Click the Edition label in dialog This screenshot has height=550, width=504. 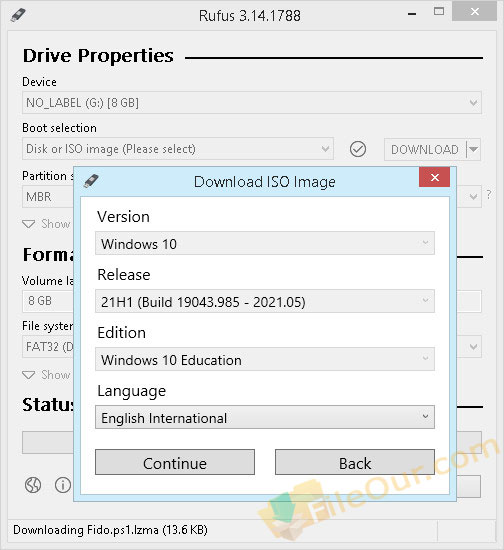coord(121,333)
